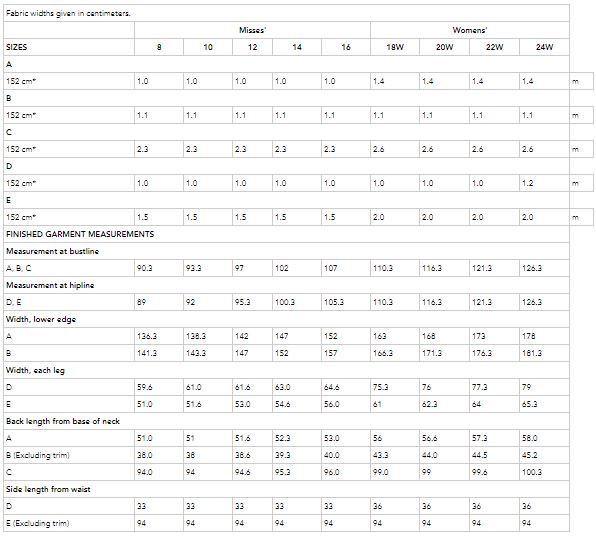The image size is (596, 538).
Task: Select the FINISHED GARMENT MEASUREMENTS heading
Action: [80, 234]
